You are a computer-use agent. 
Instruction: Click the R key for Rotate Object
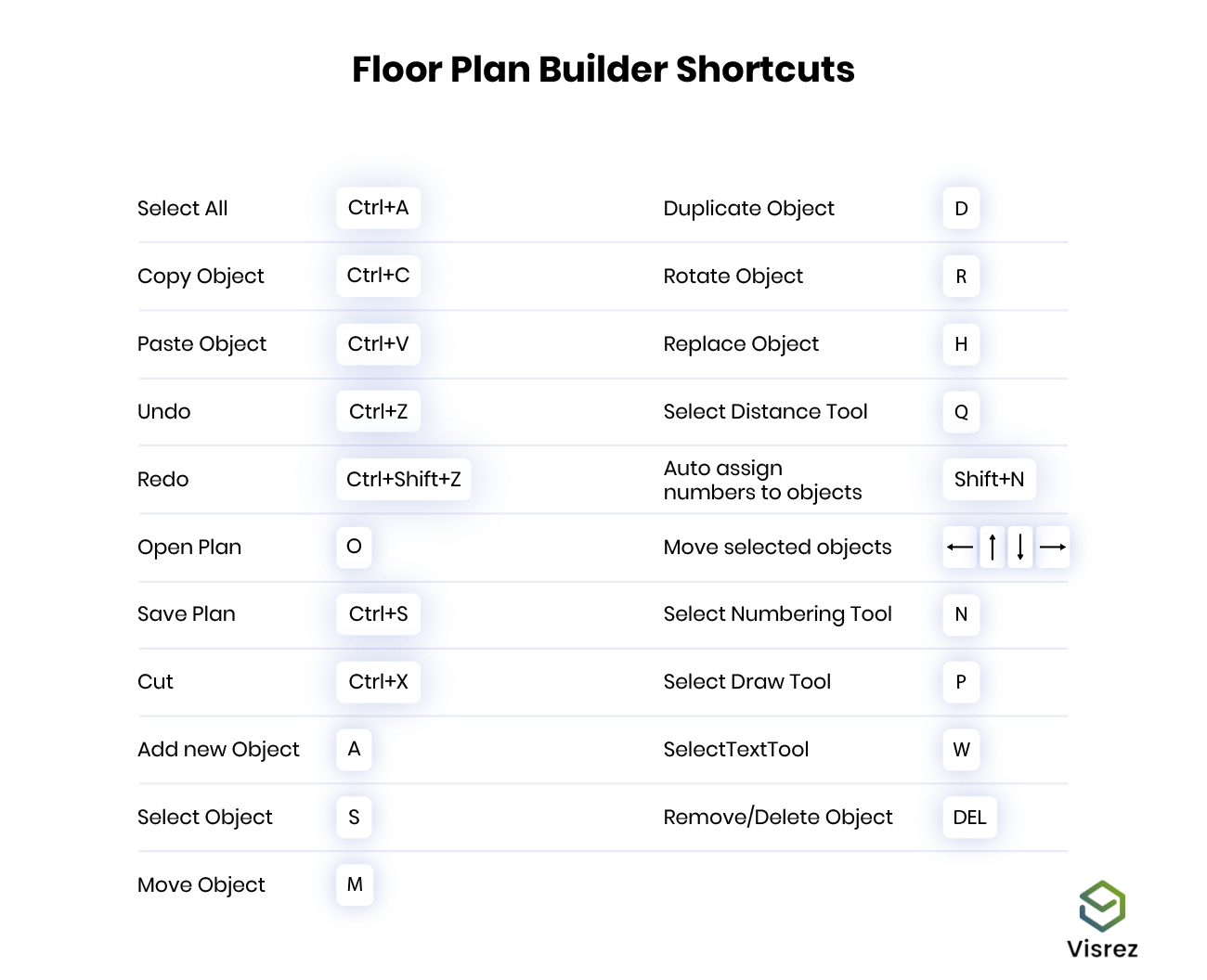961,277
